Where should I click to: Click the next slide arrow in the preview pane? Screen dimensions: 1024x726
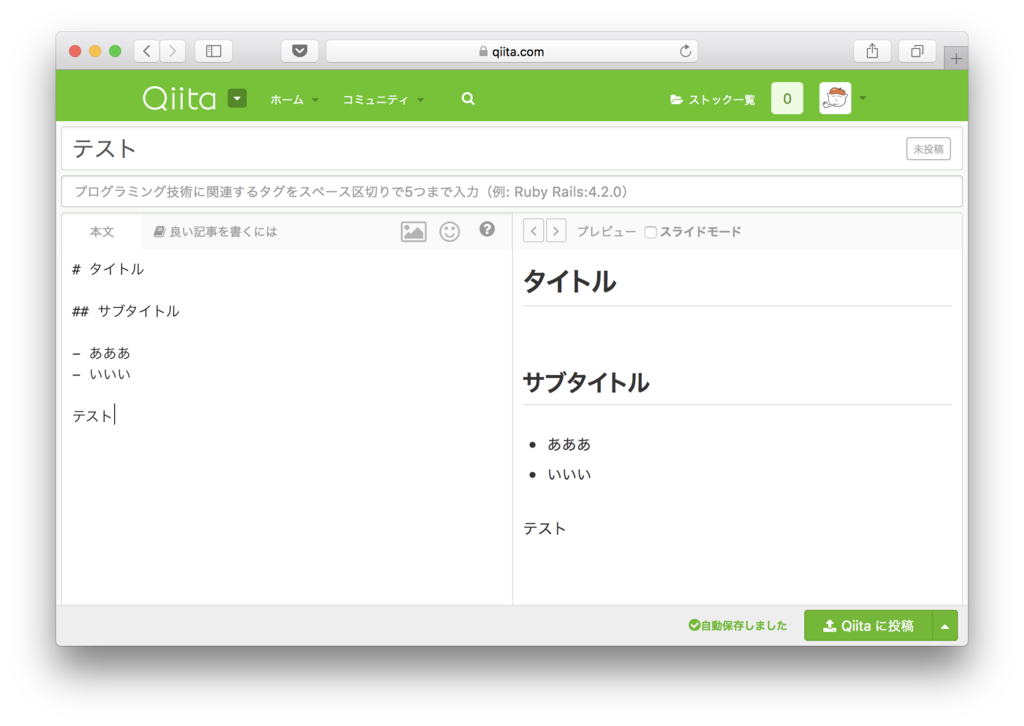pos(556,230)
